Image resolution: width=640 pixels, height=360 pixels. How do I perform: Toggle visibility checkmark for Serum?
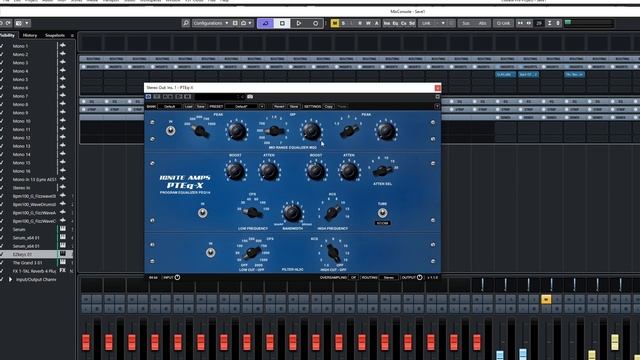coord(2,229)
